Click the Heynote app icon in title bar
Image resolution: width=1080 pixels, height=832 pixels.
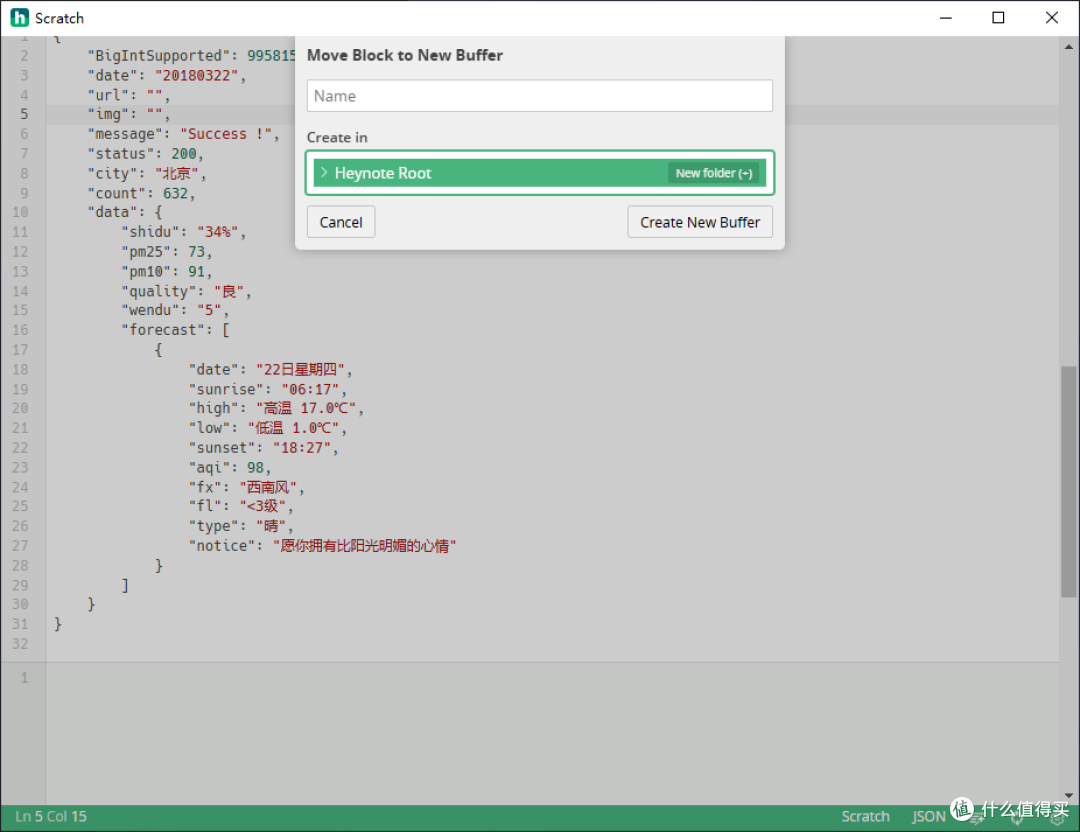19,18
